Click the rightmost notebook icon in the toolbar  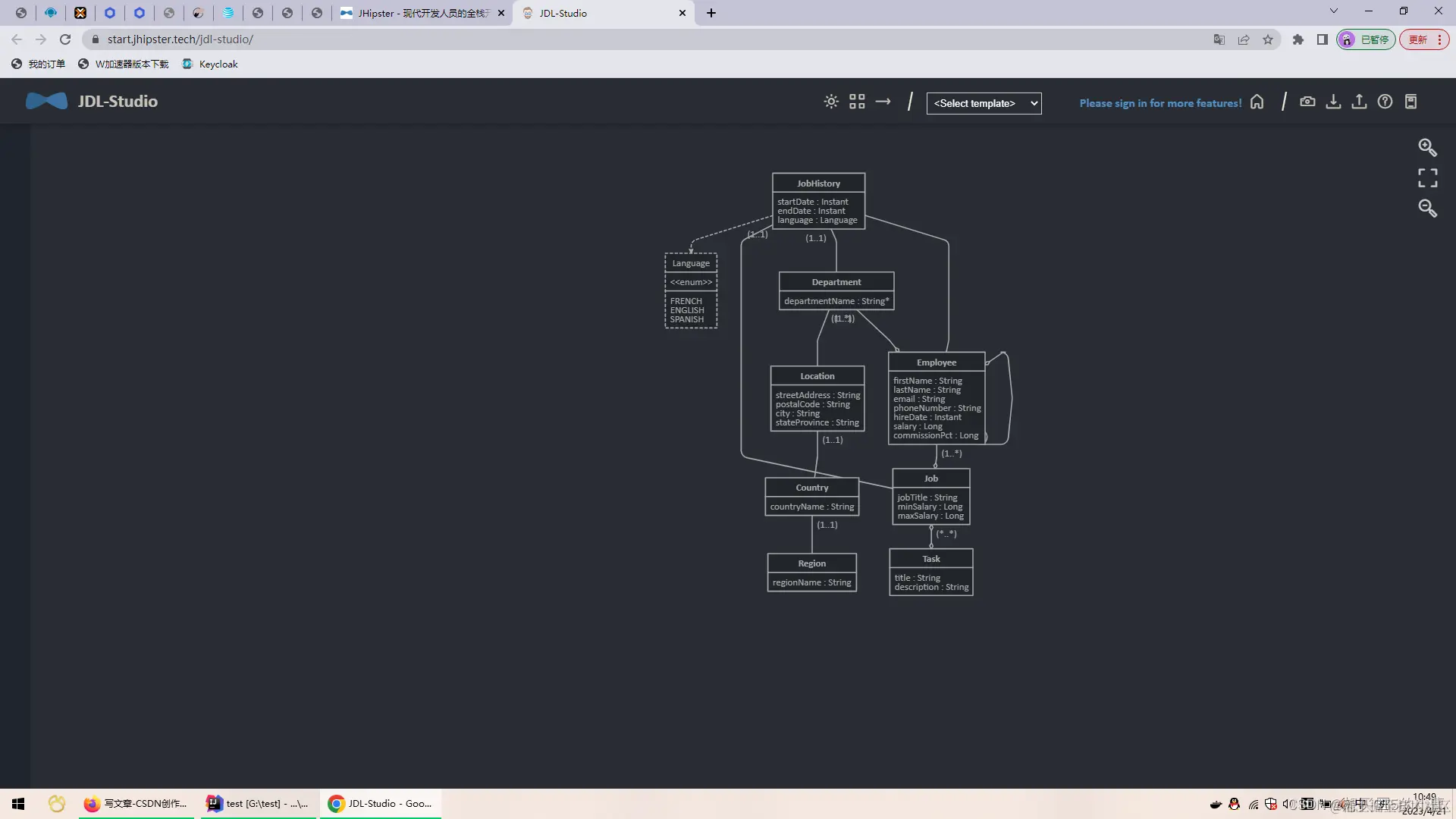coord(1410,102)
